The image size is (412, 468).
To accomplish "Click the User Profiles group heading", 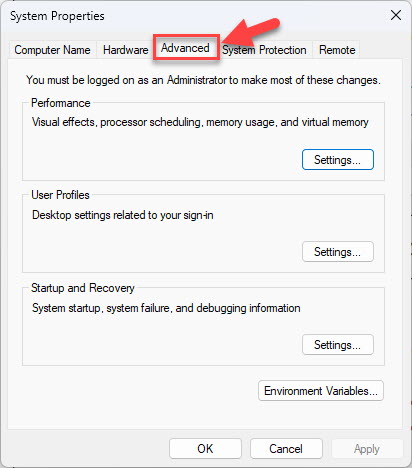I will coord(60,195).
